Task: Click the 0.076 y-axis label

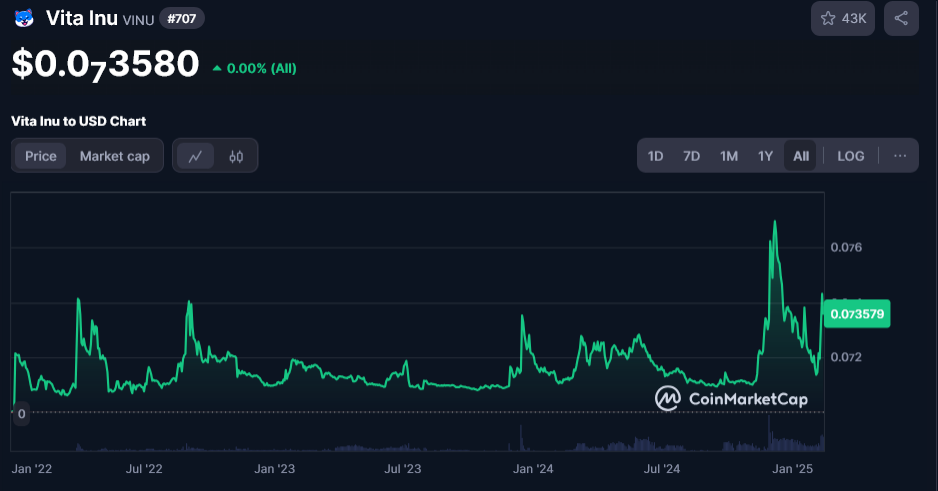Action: pyautogui.click(x=846, y=247)
